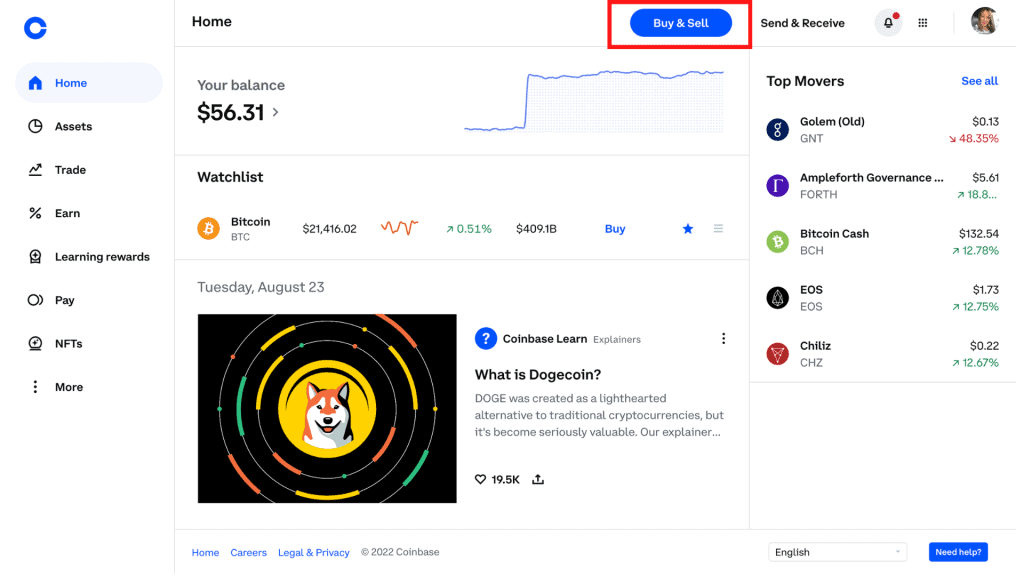1024x576 pixels.
Task: Click the Chiliz coin icon
Action: (x=778, y=354)
